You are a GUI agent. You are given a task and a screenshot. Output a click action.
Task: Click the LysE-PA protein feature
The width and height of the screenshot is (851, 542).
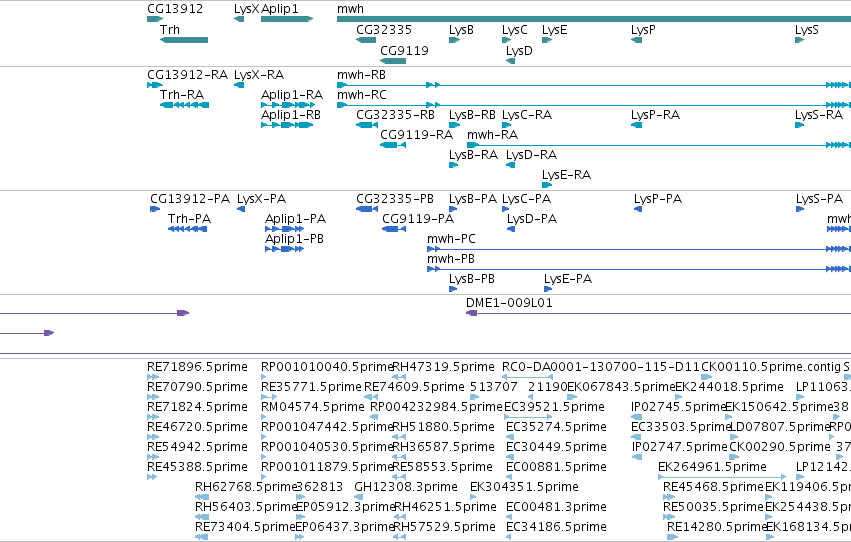(548, 289)
